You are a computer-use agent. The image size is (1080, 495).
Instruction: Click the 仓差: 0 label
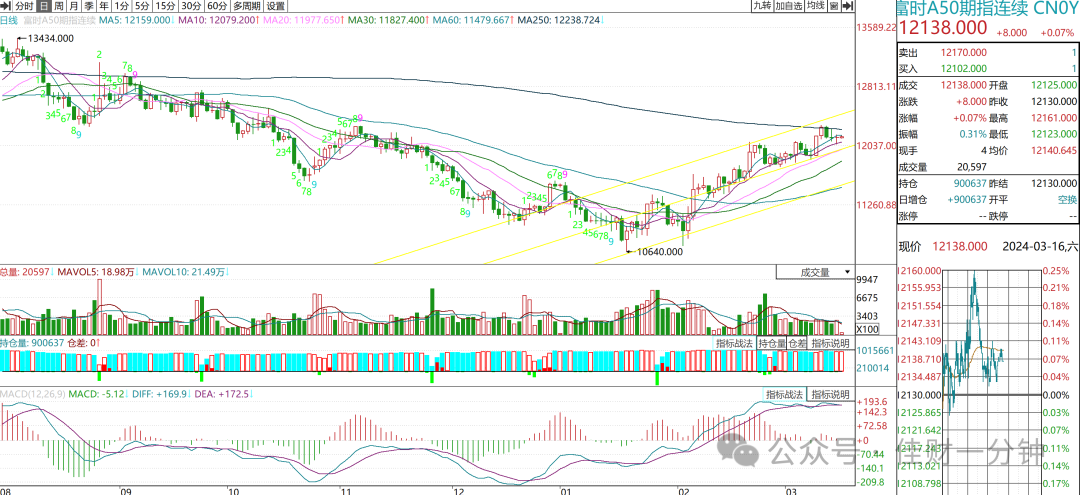tap(81, 342)
